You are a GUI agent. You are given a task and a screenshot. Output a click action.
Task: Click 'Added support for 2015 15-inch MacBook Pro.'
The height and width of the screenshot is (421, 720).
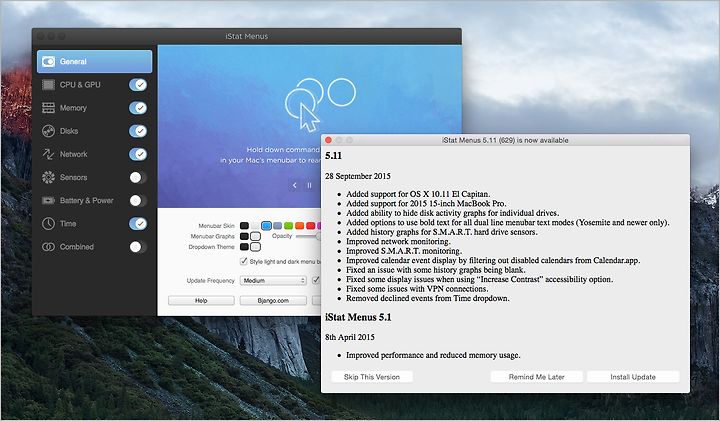coord(426,203)
